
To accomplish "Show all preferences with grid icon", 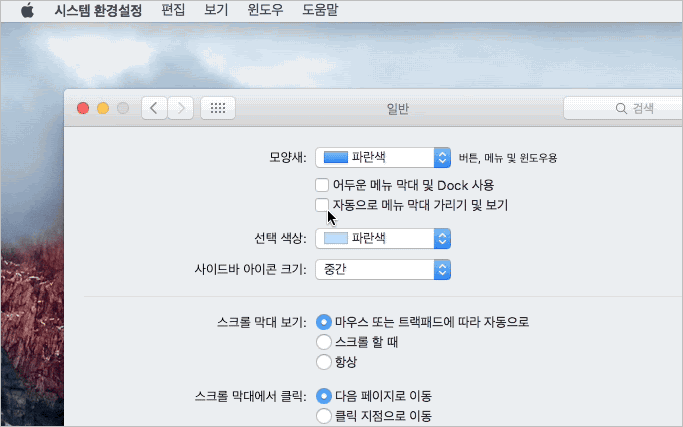I will pos(218,108).
